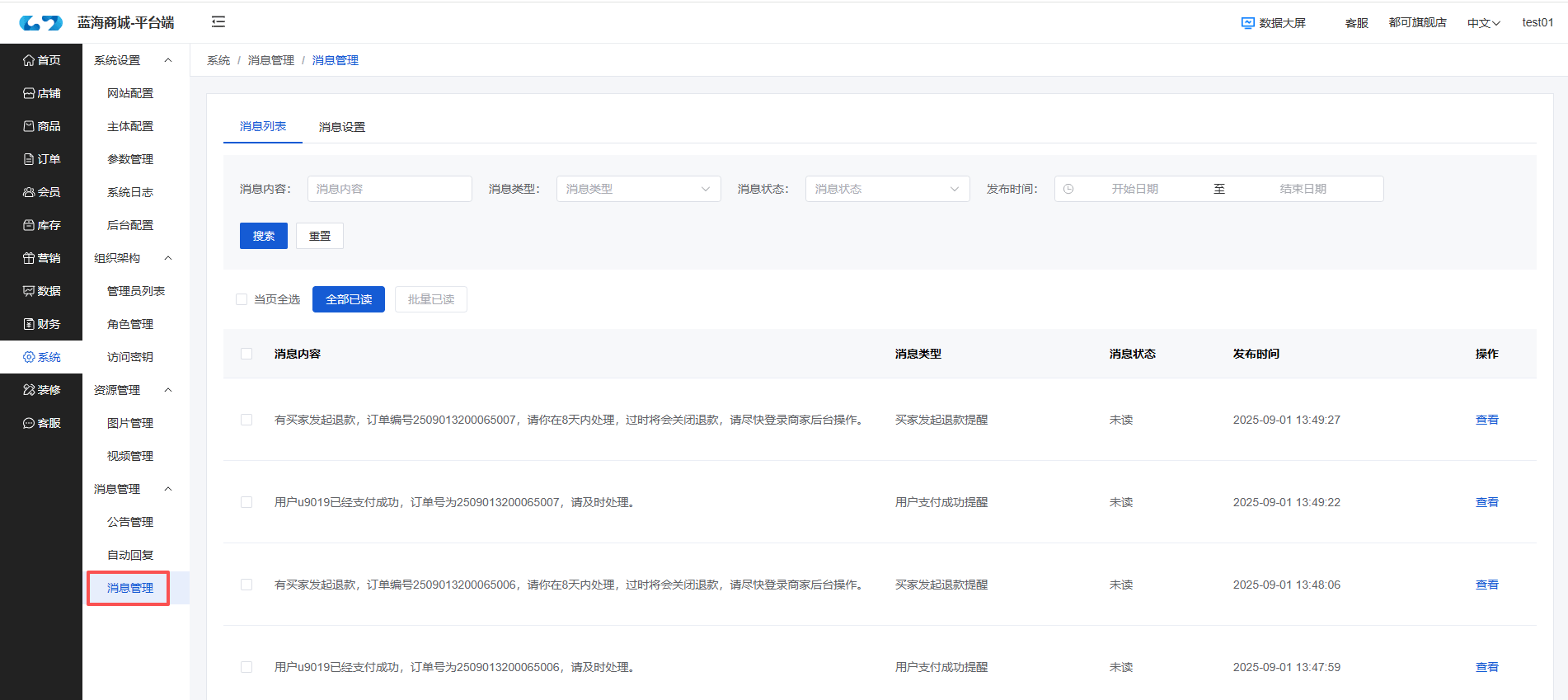Click the 系统 breadcrumb
1568x700 pixels.
pos(218,60)
